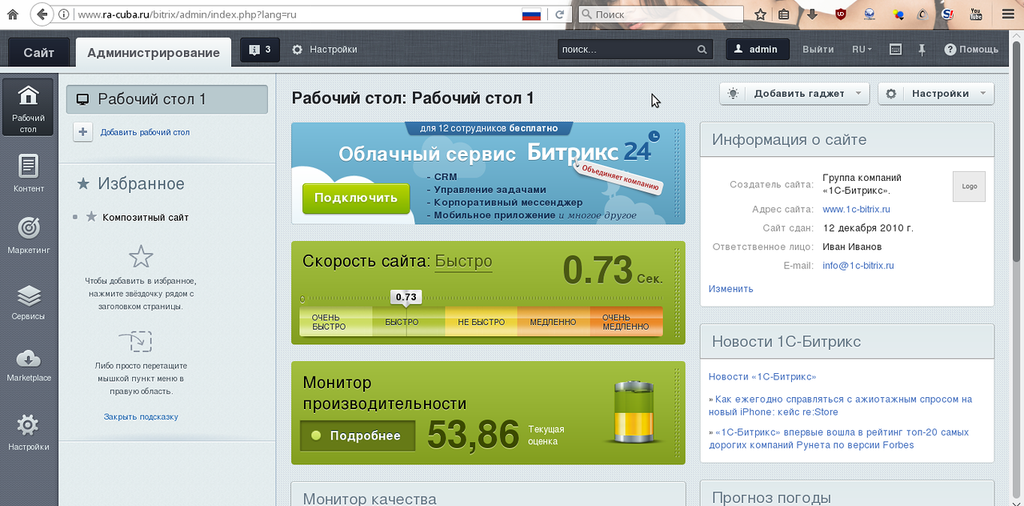The height and width of the screenshot is (506, 1024).
Task: Open the Рабочий стол sidebar section
Action: coord(28,108)
